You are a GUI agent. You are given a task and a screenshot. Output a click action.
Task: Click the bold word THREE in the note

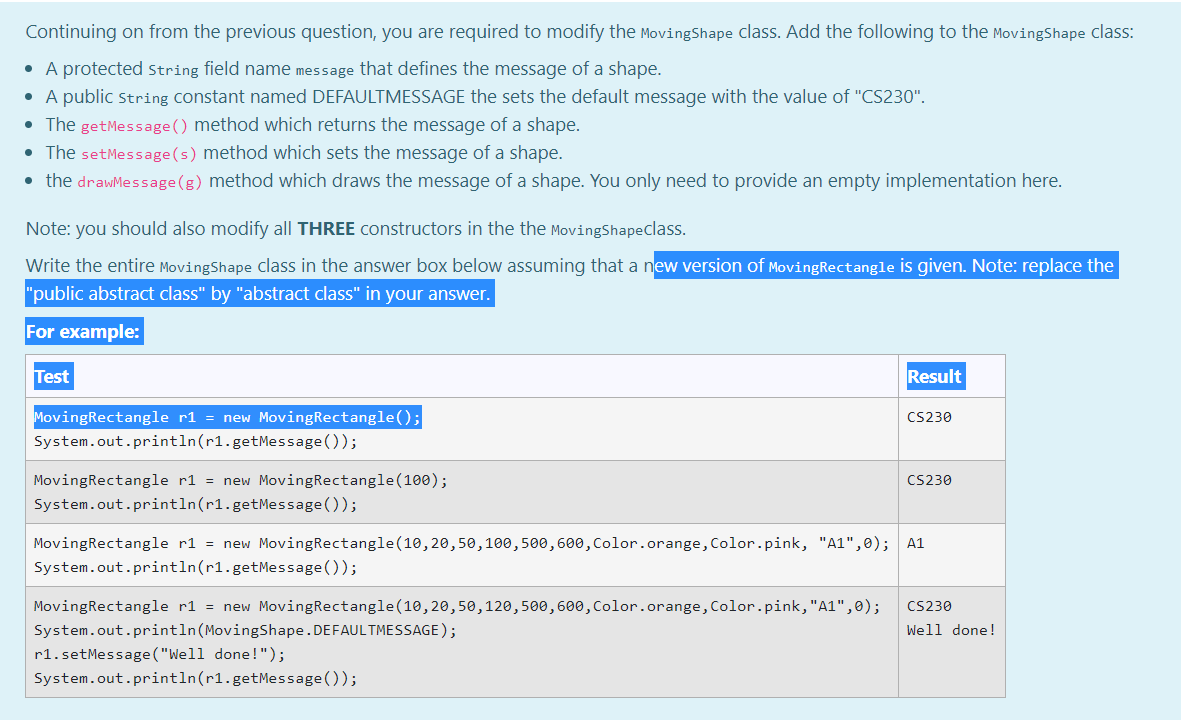[x=326, y=228]
